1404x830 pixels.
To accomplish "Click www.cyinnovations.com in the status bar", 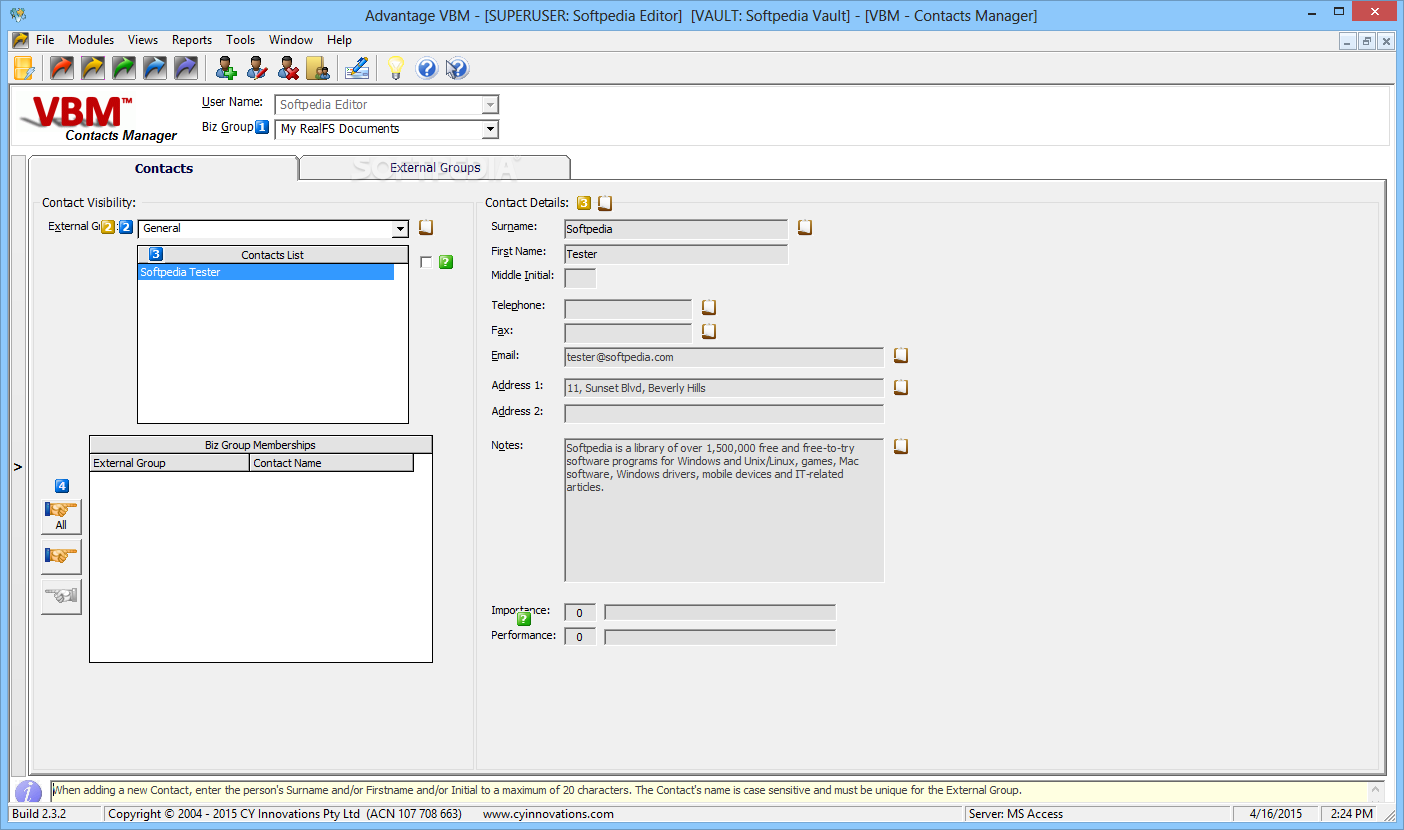I will (548, 814).
